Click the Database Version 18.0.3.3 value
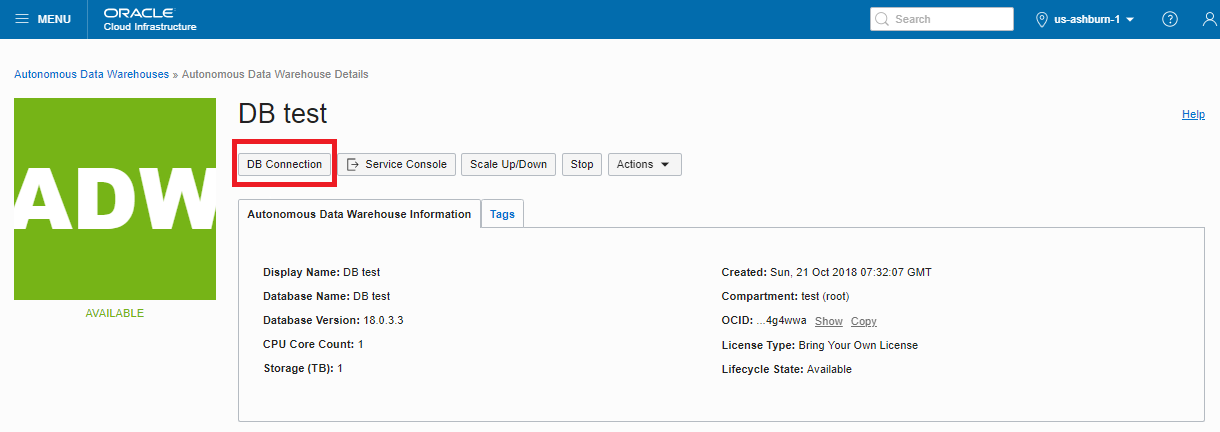 click(x=383, y=320)
